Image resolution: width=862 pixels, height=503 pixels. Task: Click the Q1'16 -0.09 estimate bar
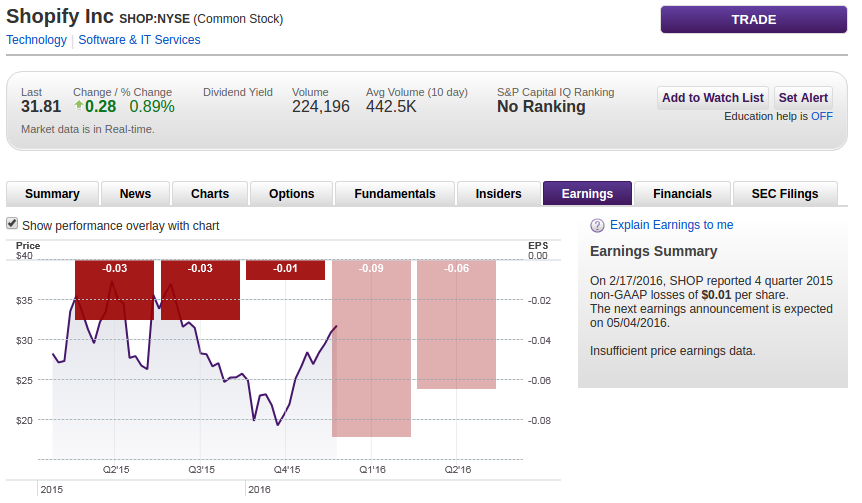click(x=371, y=349)
